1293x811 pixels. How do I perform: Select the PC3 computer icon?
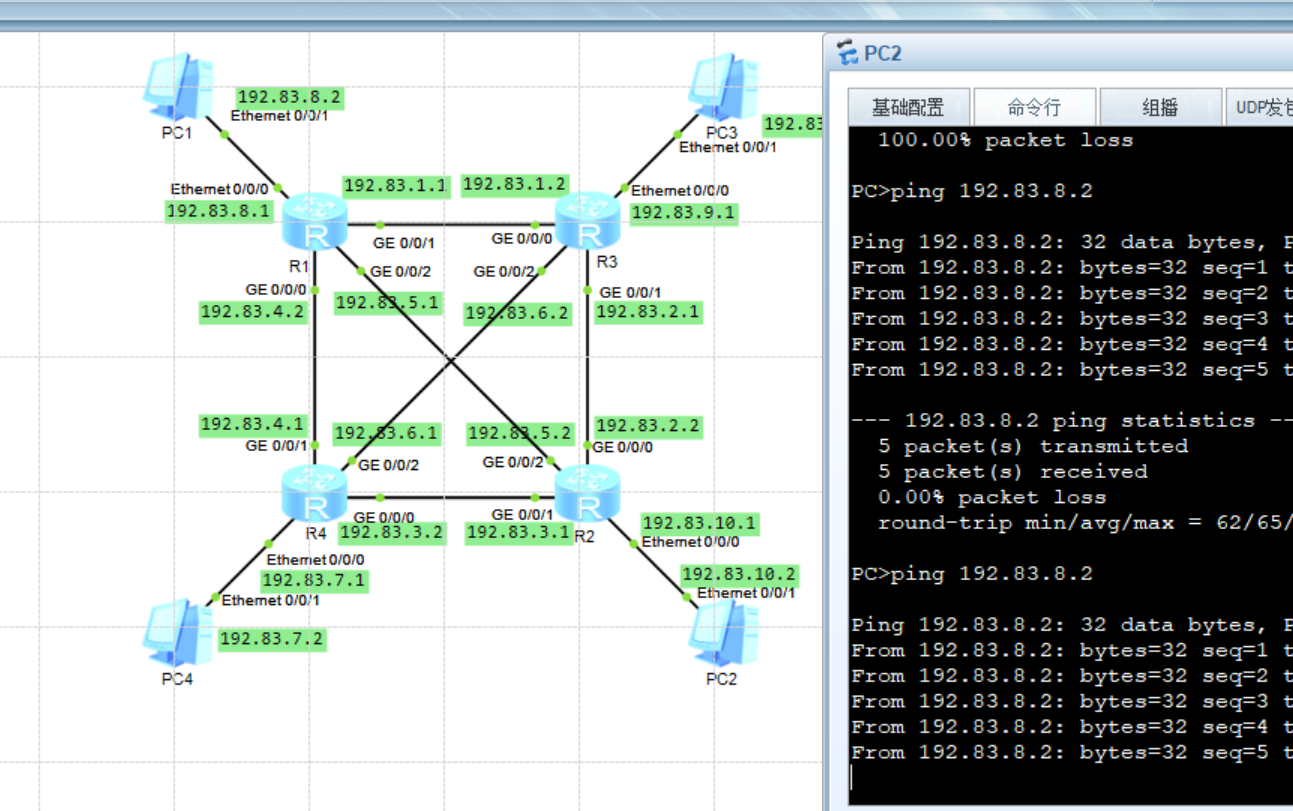click(x=722, y=87)
